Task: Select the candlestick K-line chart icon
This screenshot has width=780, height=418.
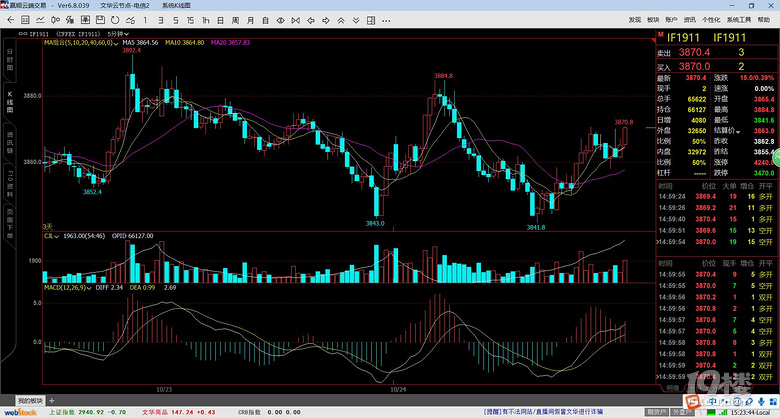Action: (55, 20)
